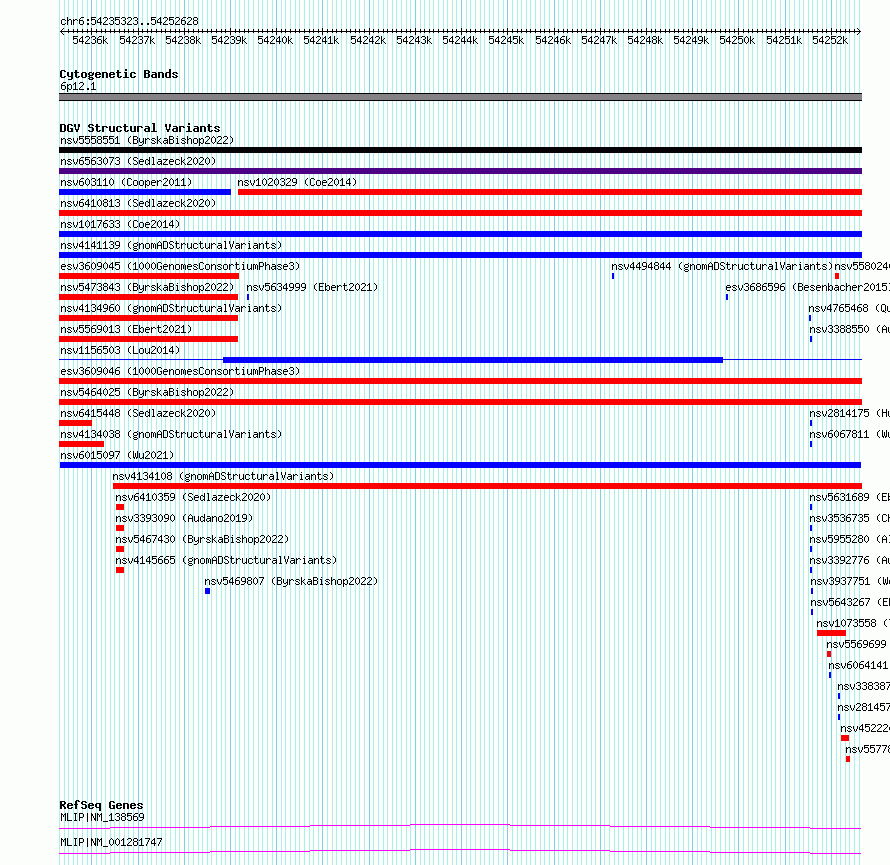Select esv3609046 (1000GenomesConsortiumPhase3) label
The width and height of the screenshot is (890, 865).
(180, 371)
